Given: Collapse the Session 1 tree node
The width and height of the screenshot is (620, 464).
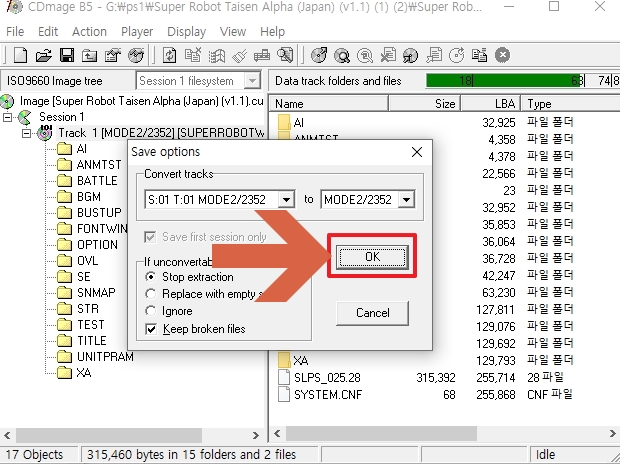Looking at the screenshot, I should tap(7, 117).
